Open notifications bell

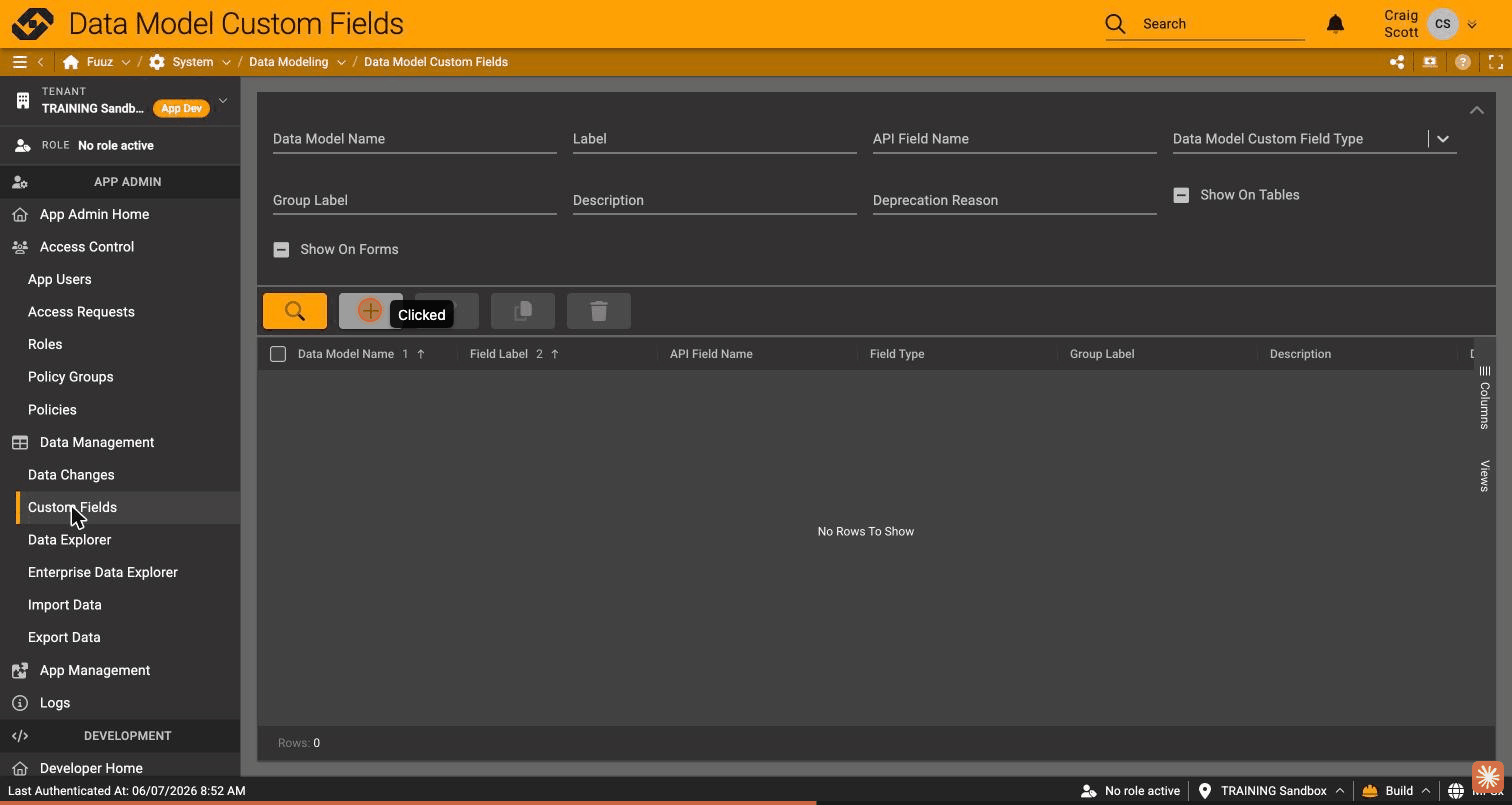[1335, 24]
